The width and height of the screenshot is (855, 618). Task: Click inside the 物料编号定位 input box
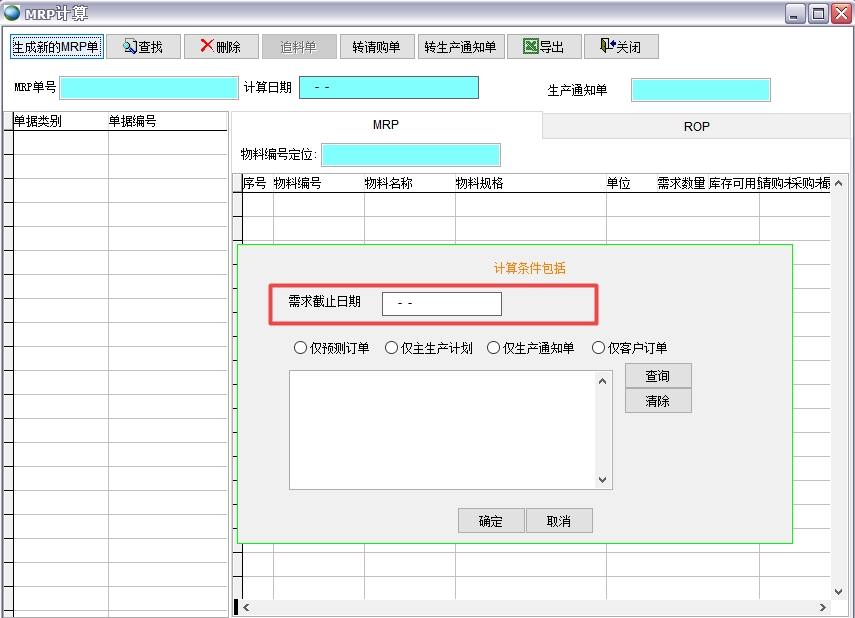point(411,154)
